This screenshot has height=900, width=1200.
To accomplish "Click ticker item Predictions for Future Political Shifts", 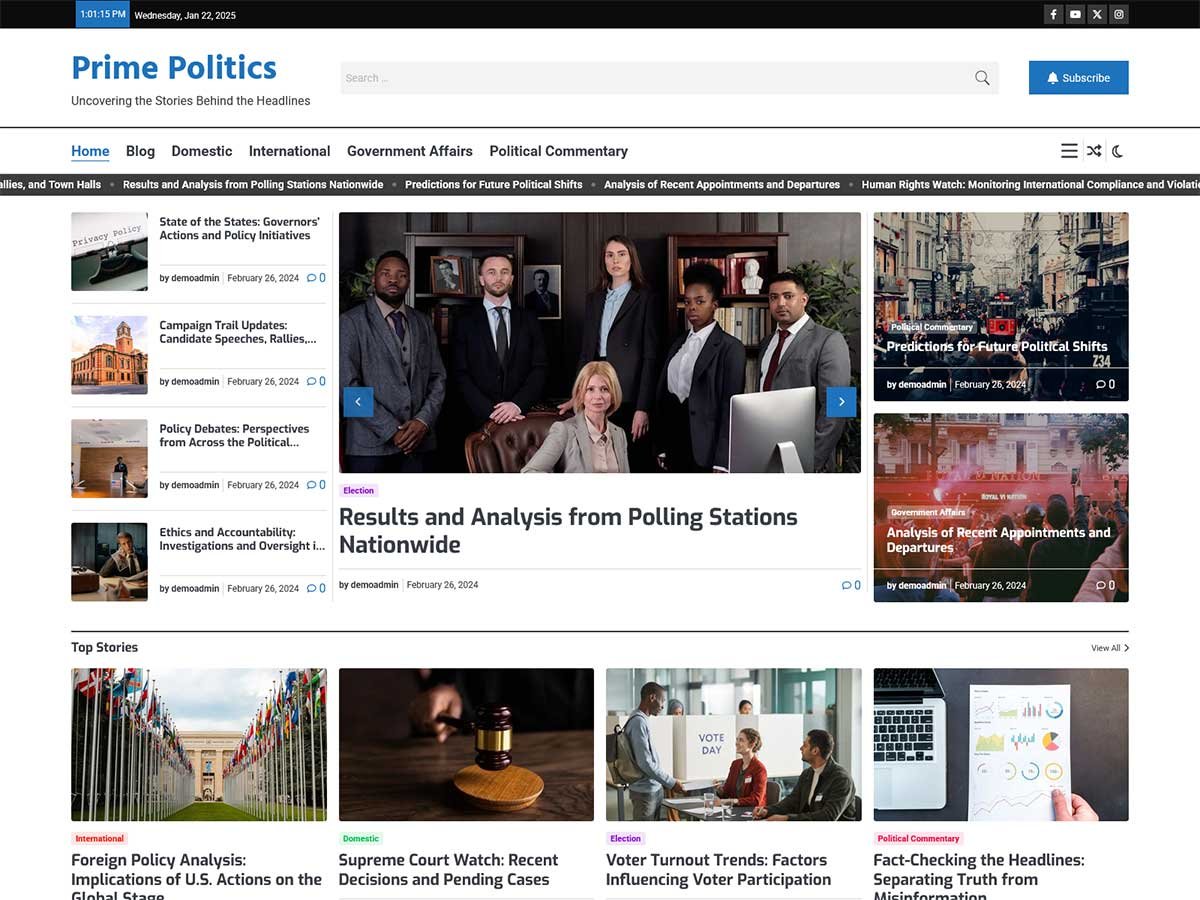I will tap(494, 185).
